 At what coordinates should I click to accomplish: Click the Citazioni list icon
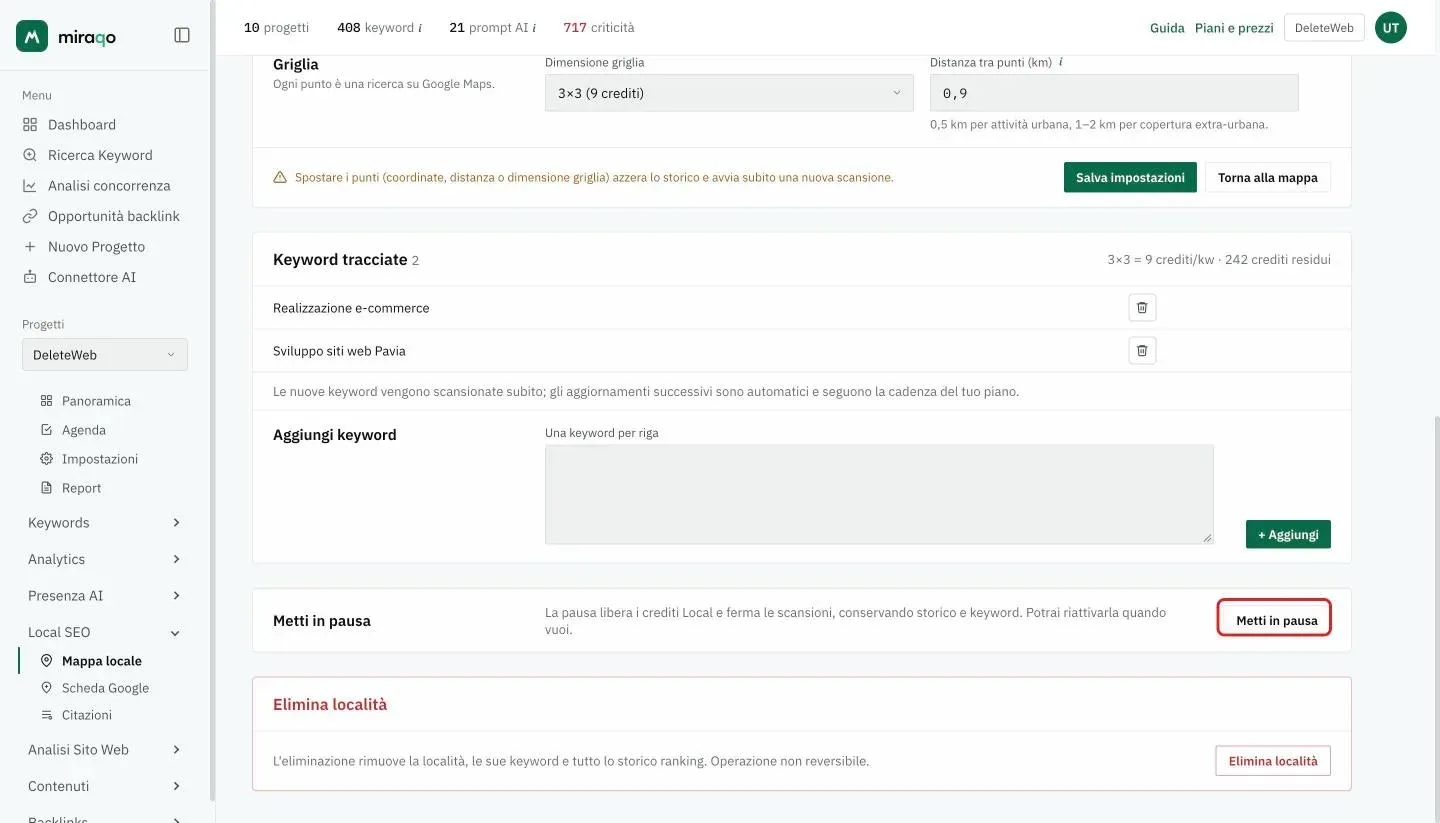point(46,715)
